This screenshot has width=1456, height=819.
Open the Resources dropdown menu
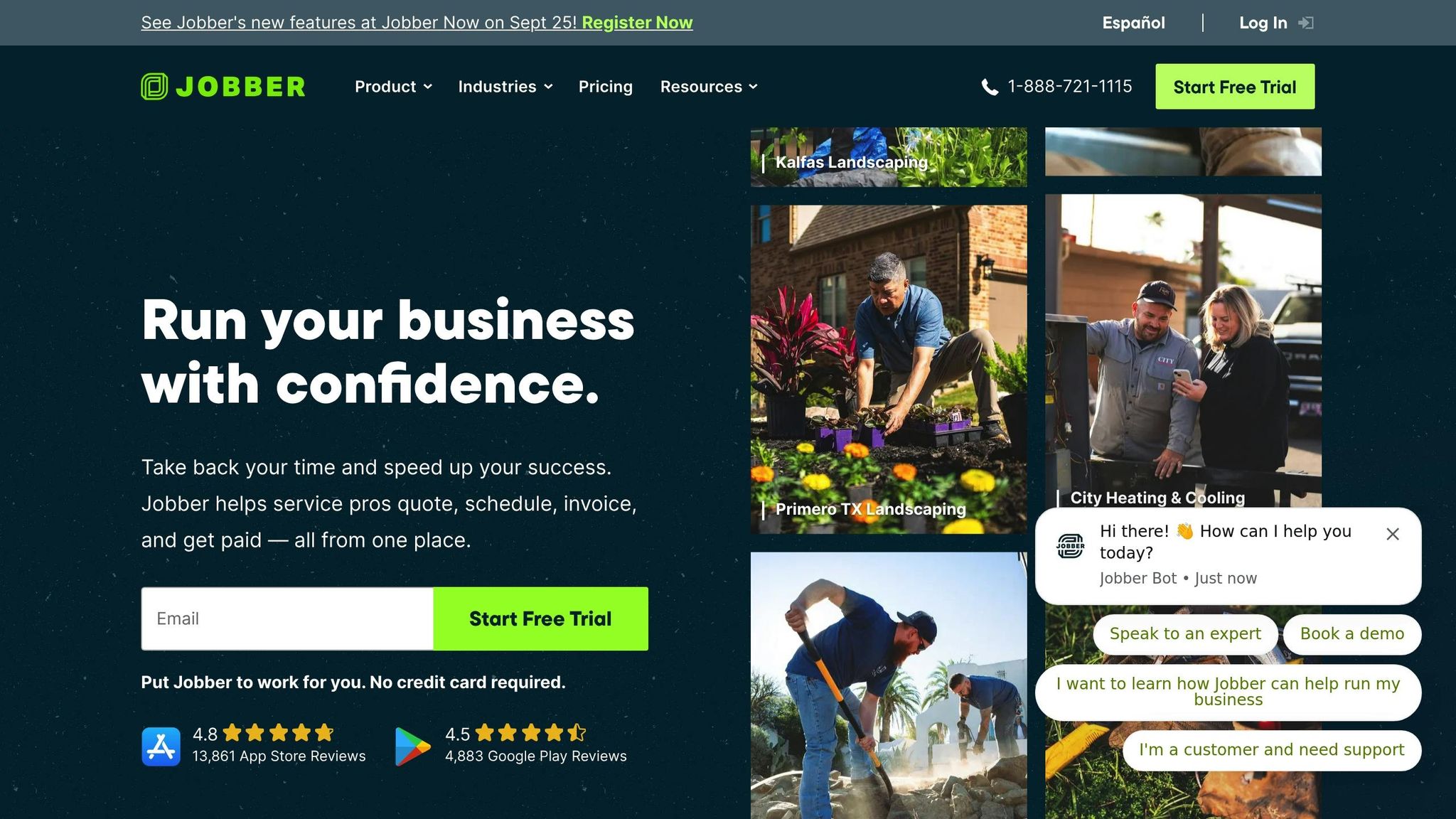point(709,87)
